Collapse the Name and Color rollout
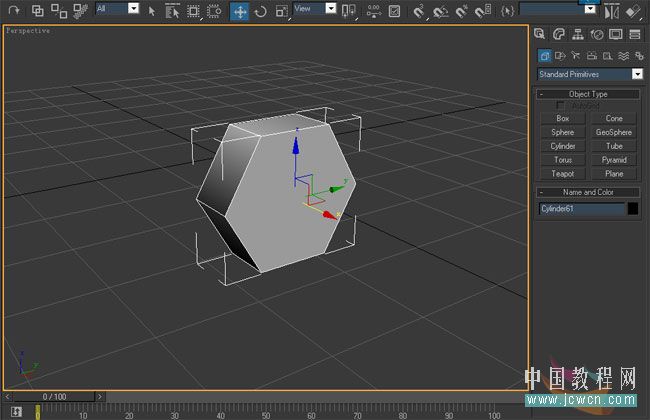The height and width of the screenshot is (420, 650). (588, 192)
